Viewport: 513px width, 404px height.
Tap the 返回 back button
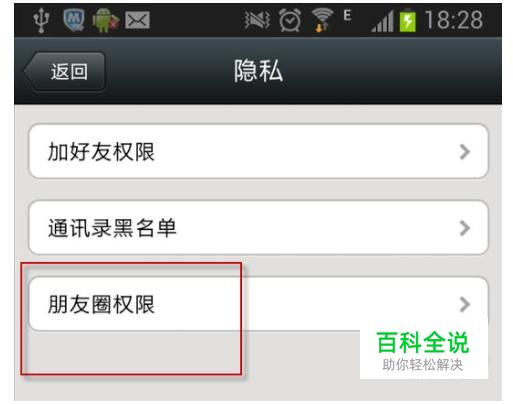coord(64,71)
